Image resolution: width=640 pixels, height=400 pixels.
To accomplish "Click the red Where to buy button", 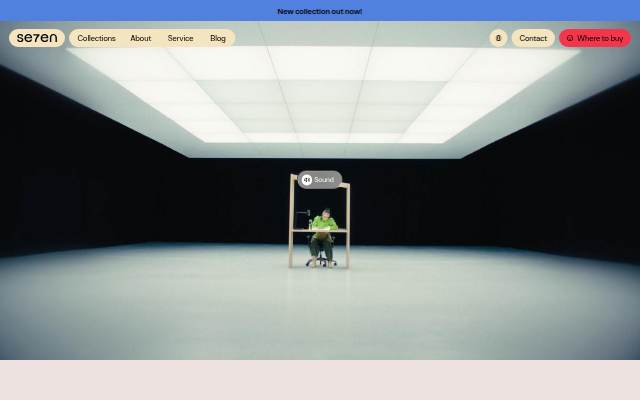I will tap(595, 38).
